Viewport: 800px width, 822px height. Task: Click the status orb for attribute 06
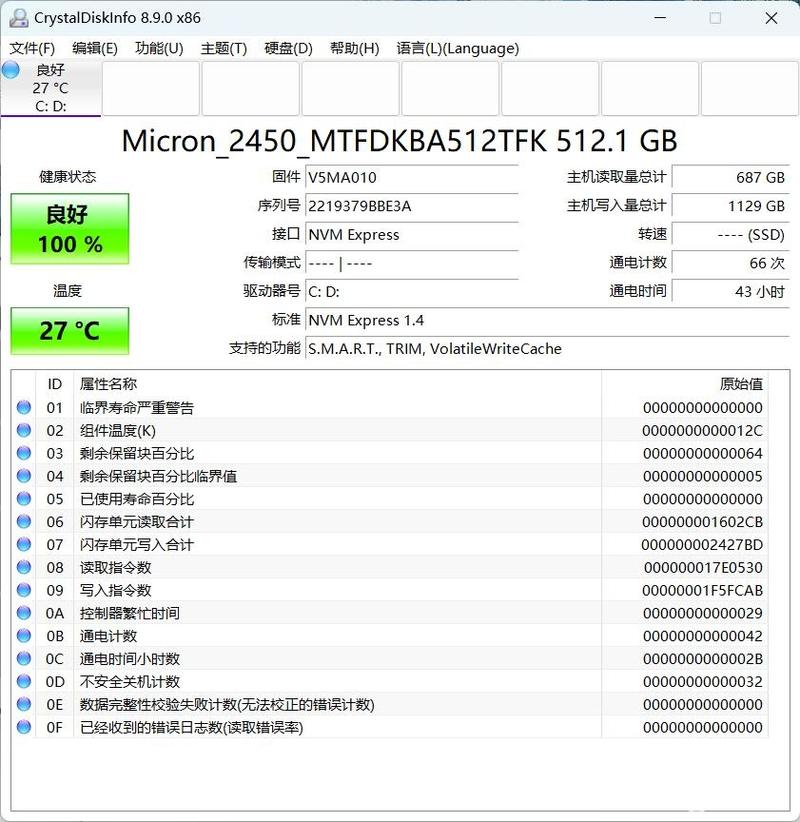pyautogui.click(x=24, y=522)
